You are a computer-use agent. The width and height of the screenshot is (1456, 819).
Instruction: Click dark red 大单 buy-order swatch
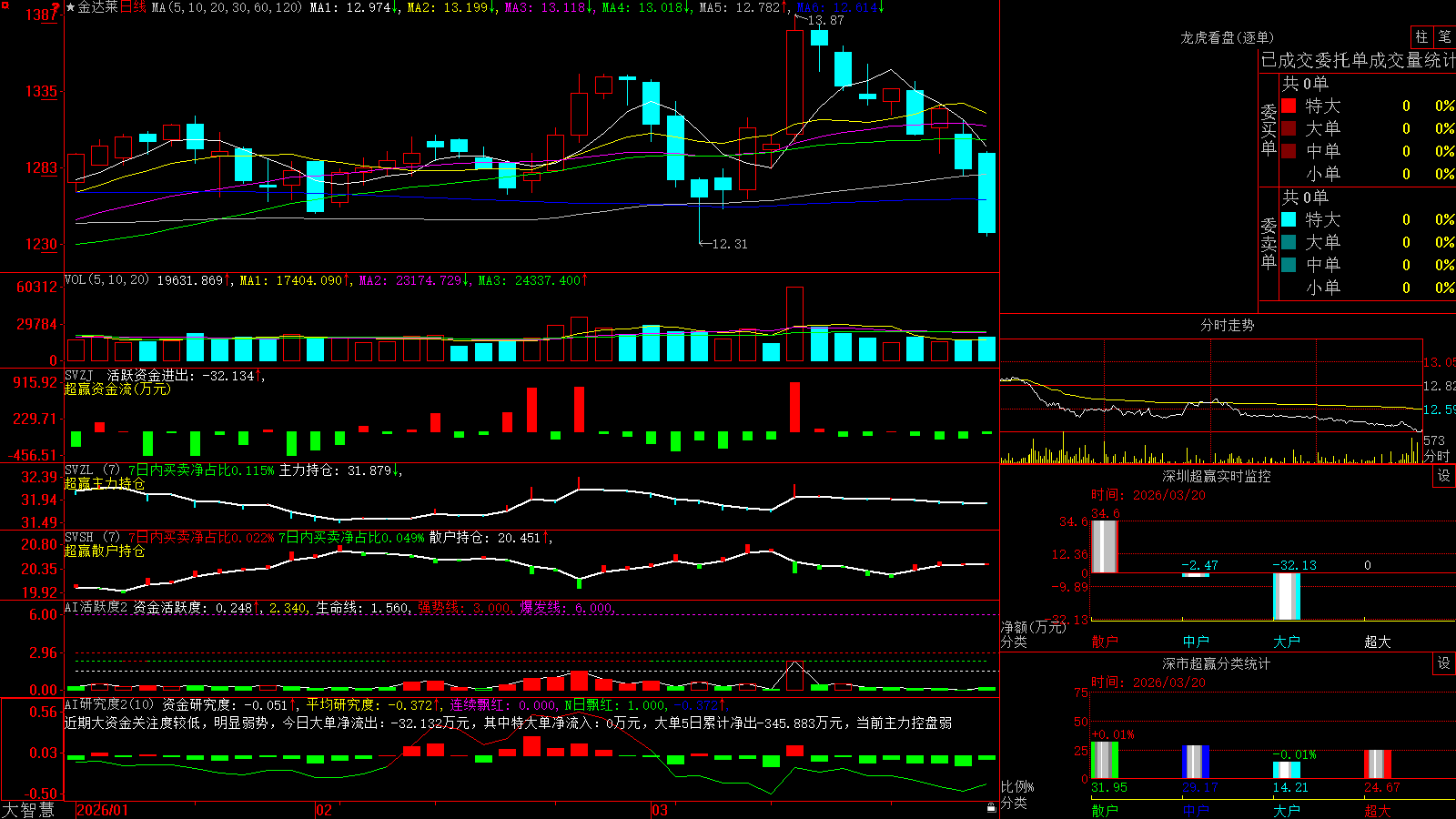(1289, 128)
